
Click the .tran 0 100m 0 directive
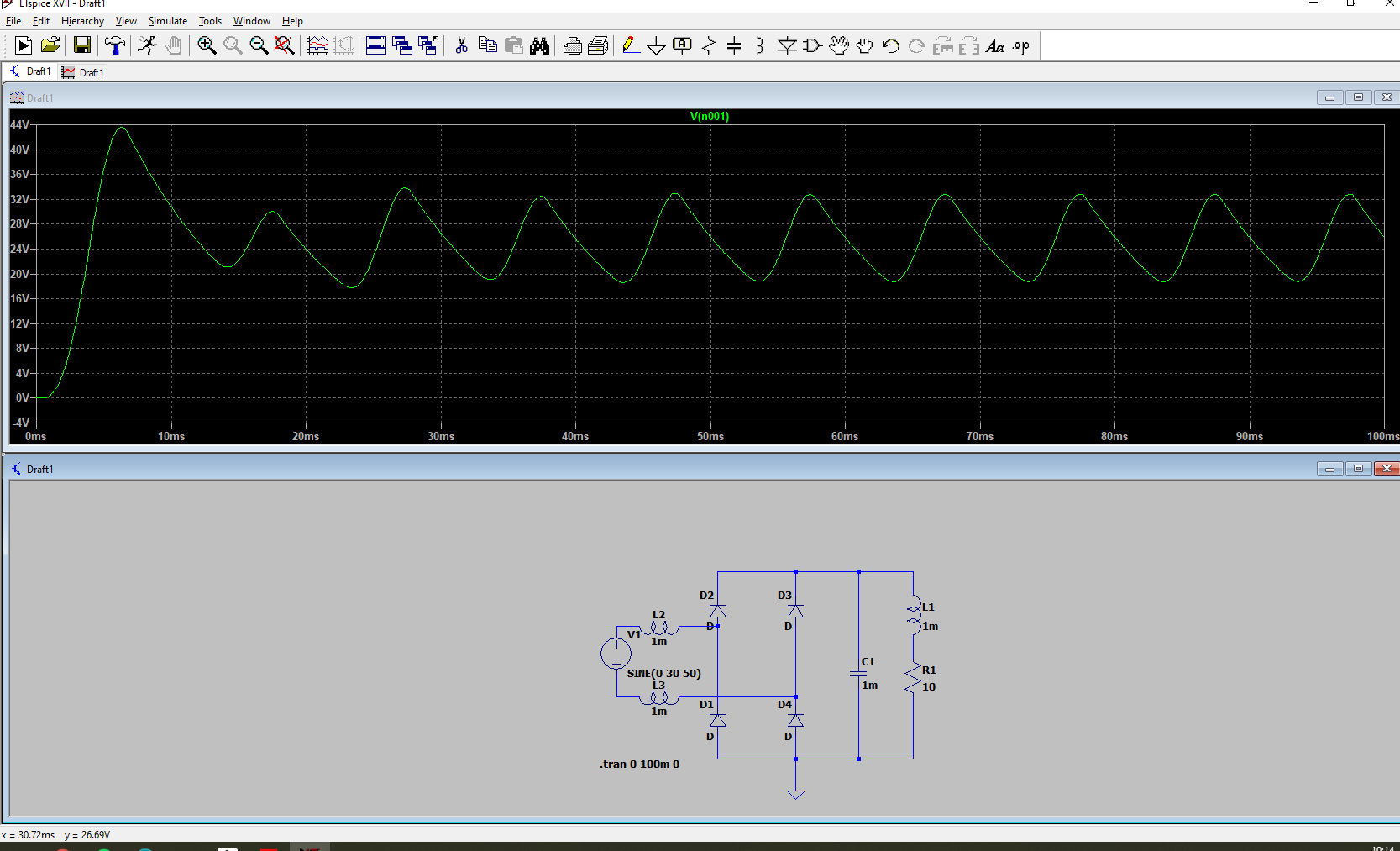[x=640, y=764]
